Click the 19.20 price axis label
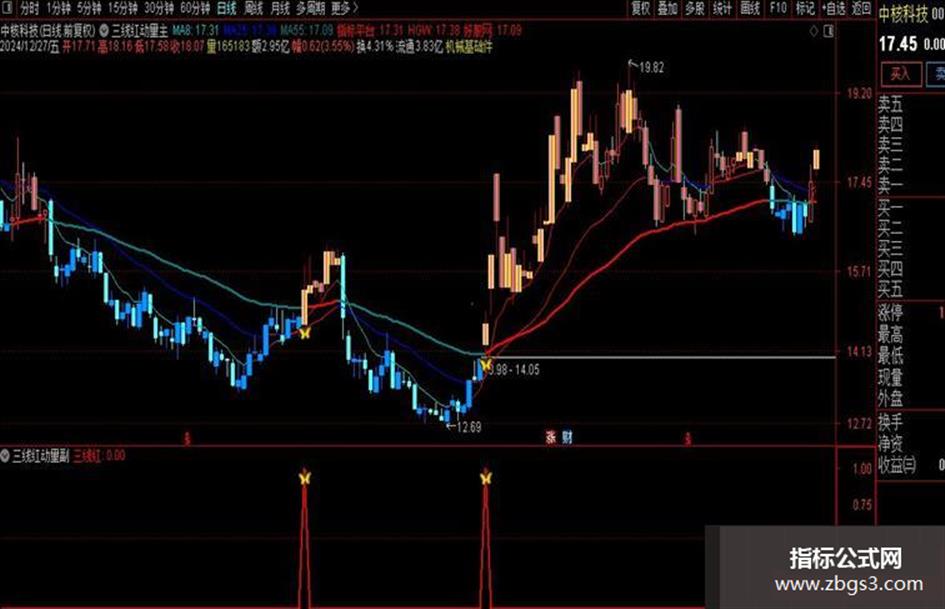 click(x=859, y=93)
